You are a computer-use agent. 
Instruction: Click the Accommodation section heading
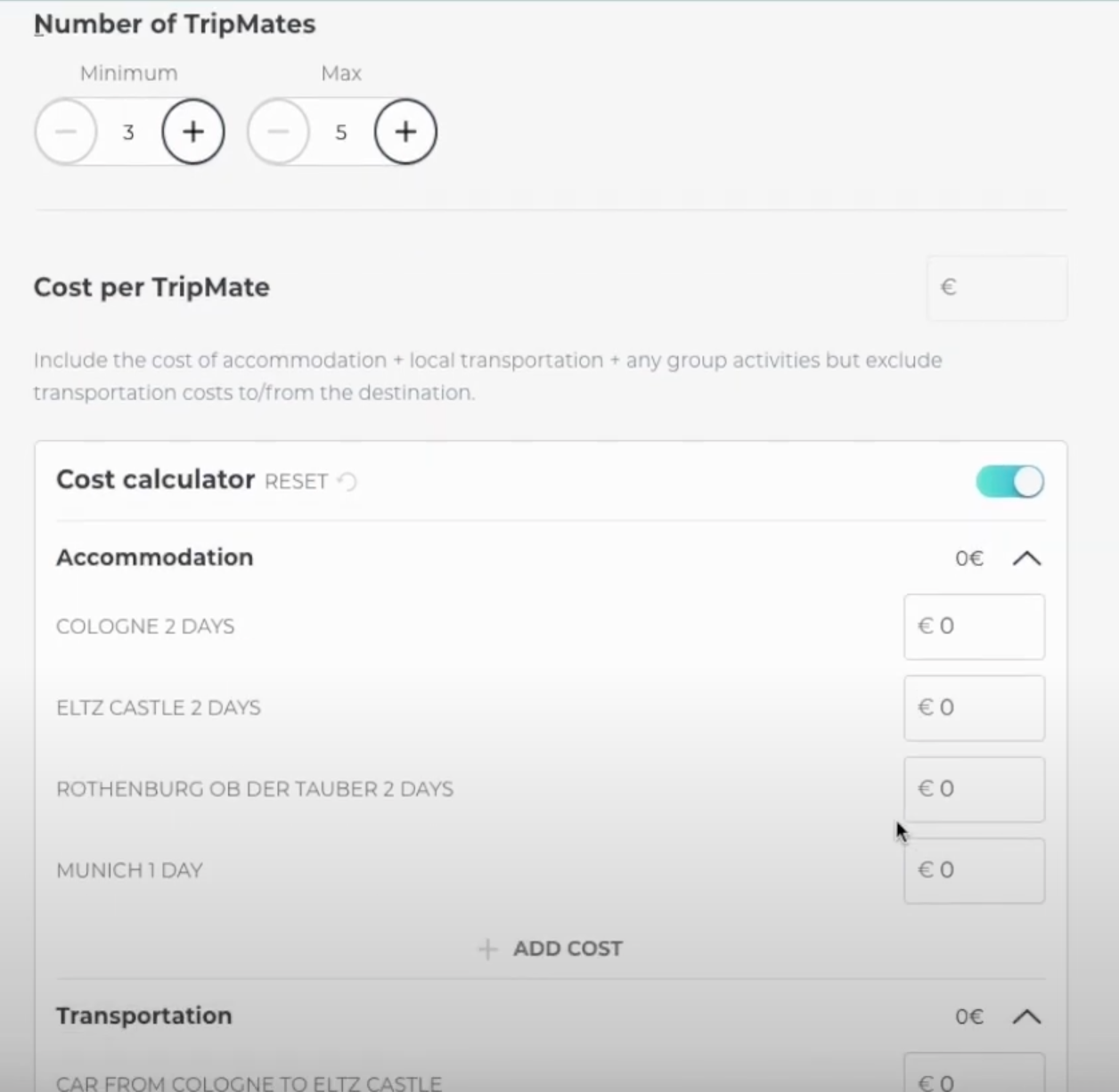155,558
